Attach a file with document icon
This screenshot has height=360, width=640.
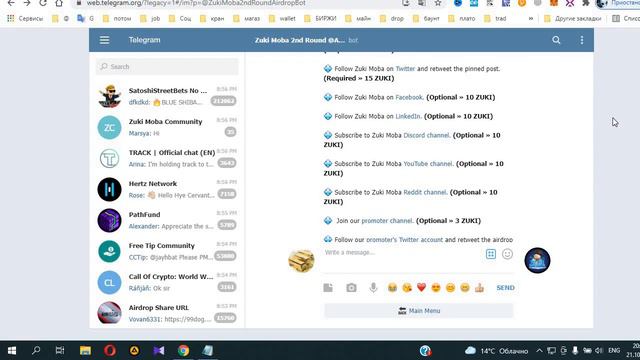point(328,288)
